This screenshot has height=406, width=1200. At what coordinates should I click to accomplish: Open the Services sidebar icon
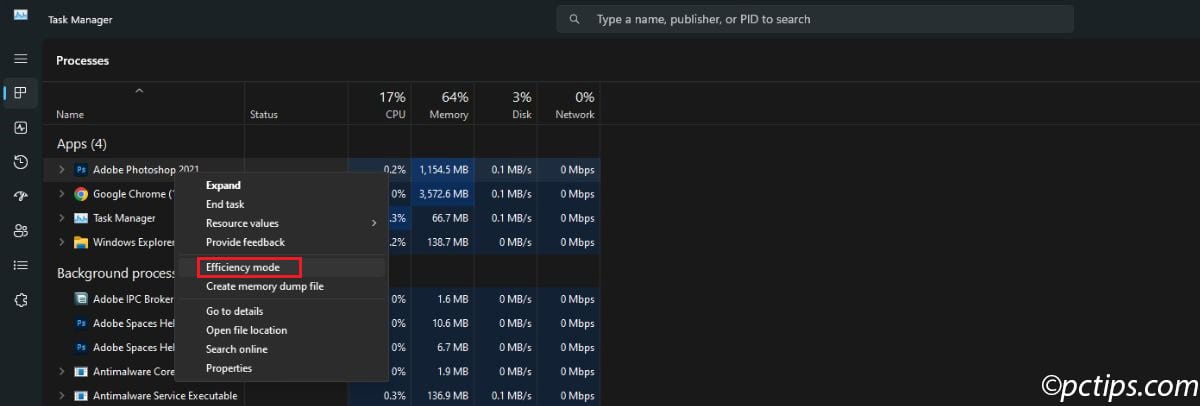tap(20, 299)
